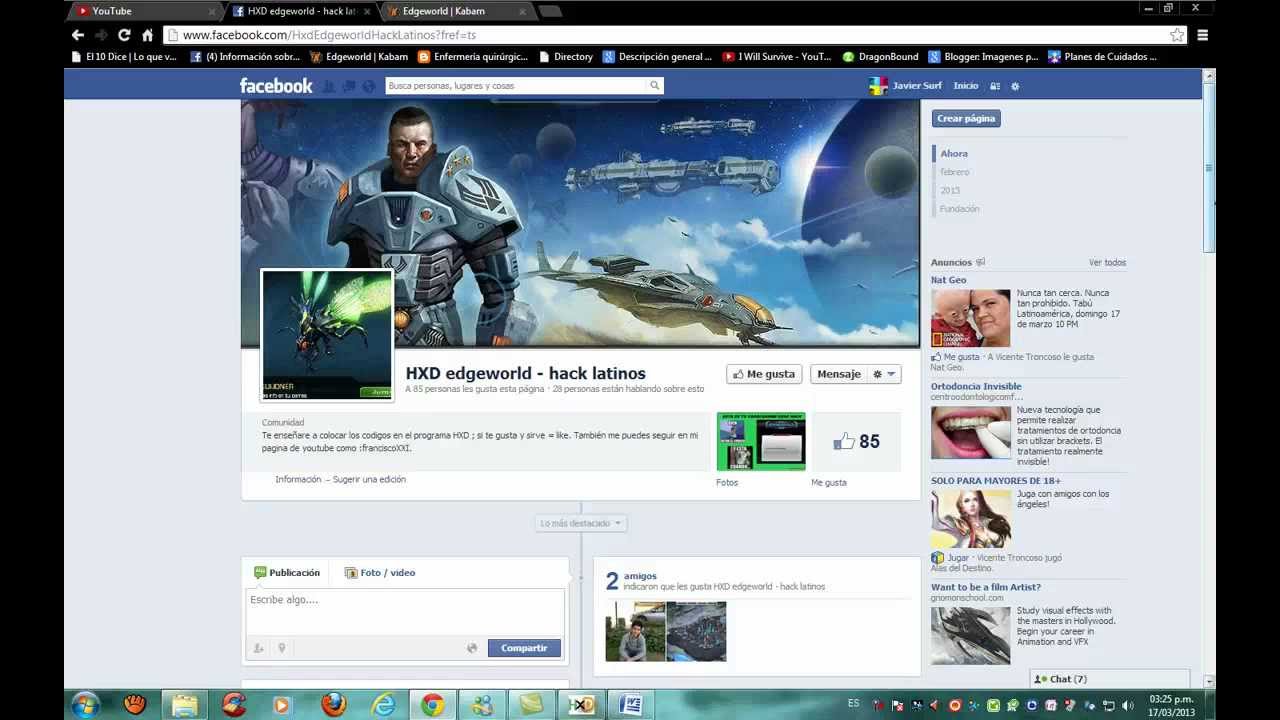Screen dimensions: 1280x720
Task: Open the privacy shortcuts lock icon
Action: 997,86
